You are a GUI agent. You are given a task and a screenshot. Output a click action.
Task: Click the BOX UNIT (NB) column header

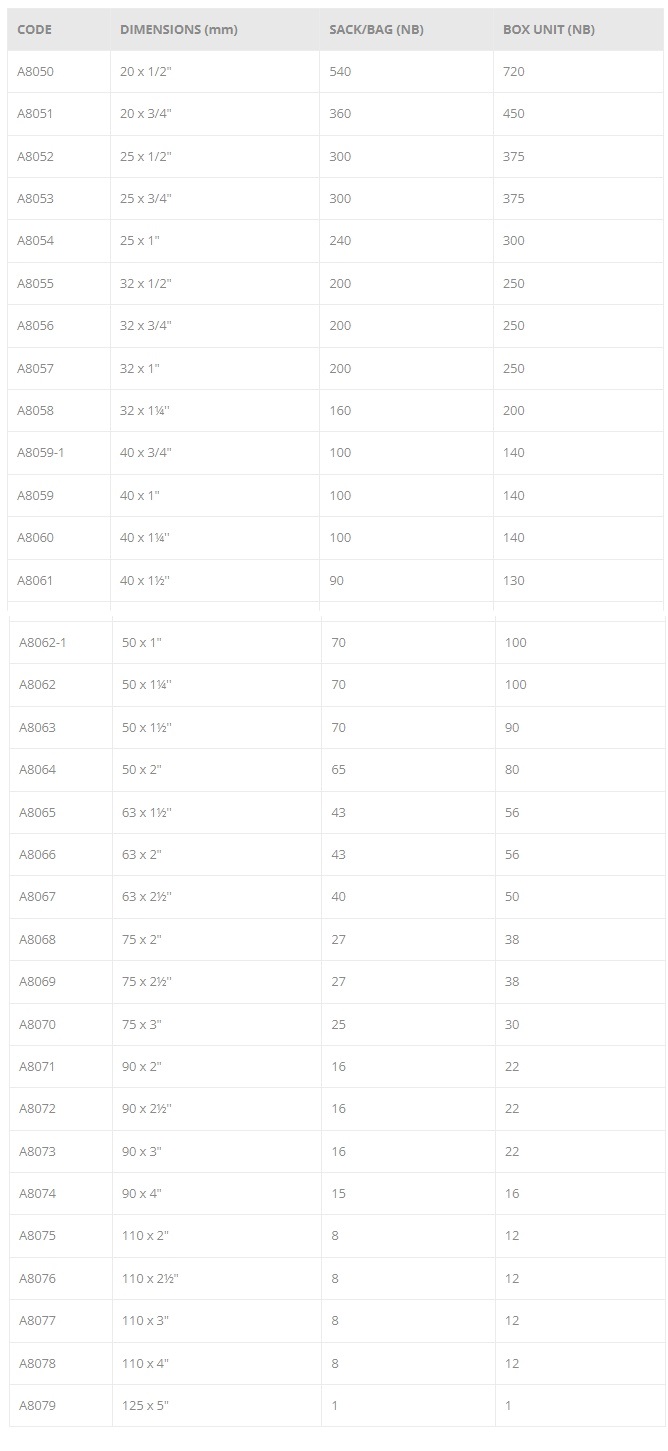(x=548, y=29)
